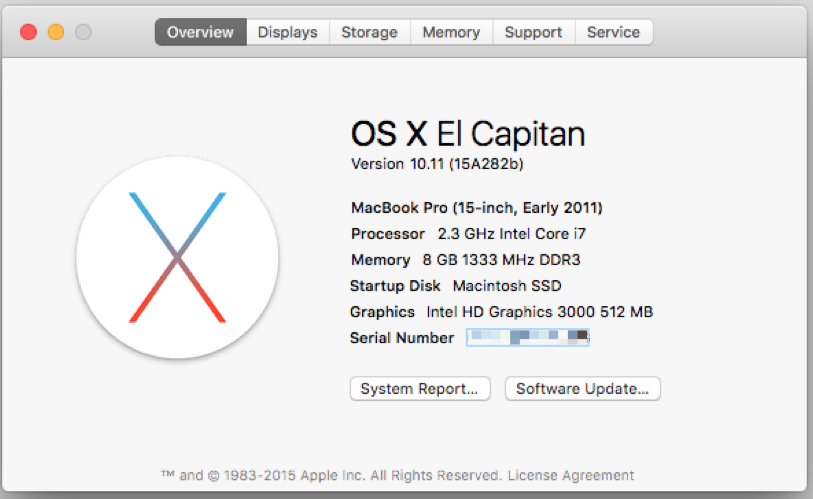Click the Apple Inc. copyright text

point(333,475)
